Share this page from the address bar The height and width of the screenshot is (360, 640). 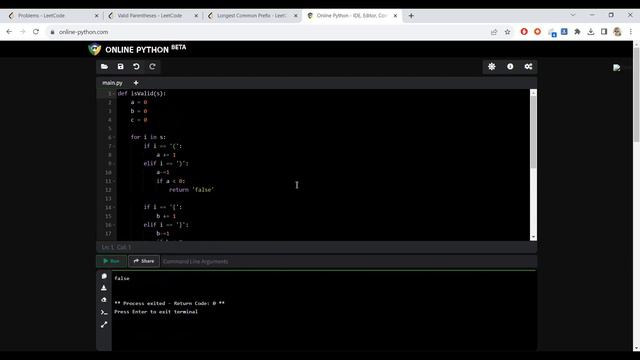click(494, 31)
